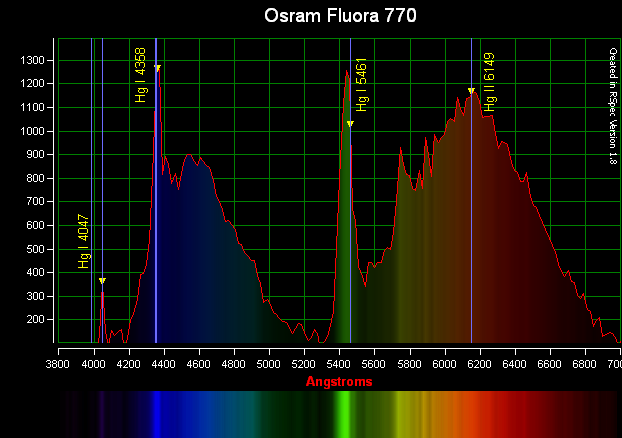Click the 3800 x-axis value
This screenshot has width=622, height=438.
(x=58, y=364)
